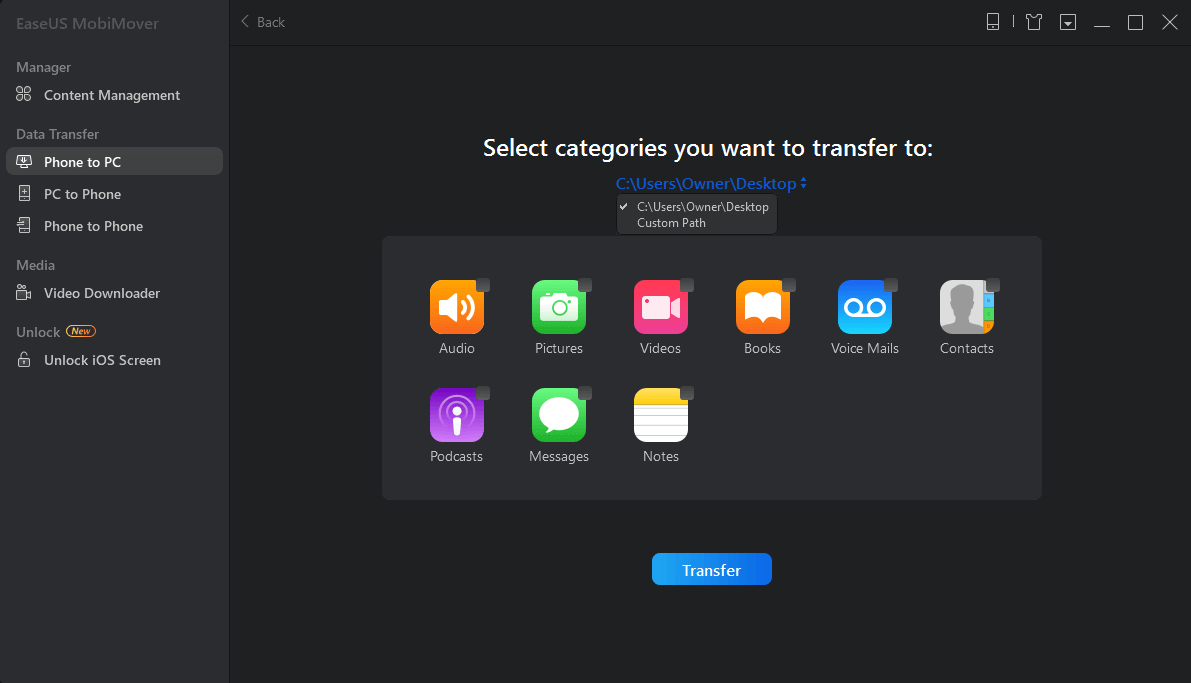Open the theme shirt icon in titlebar

1033,21
